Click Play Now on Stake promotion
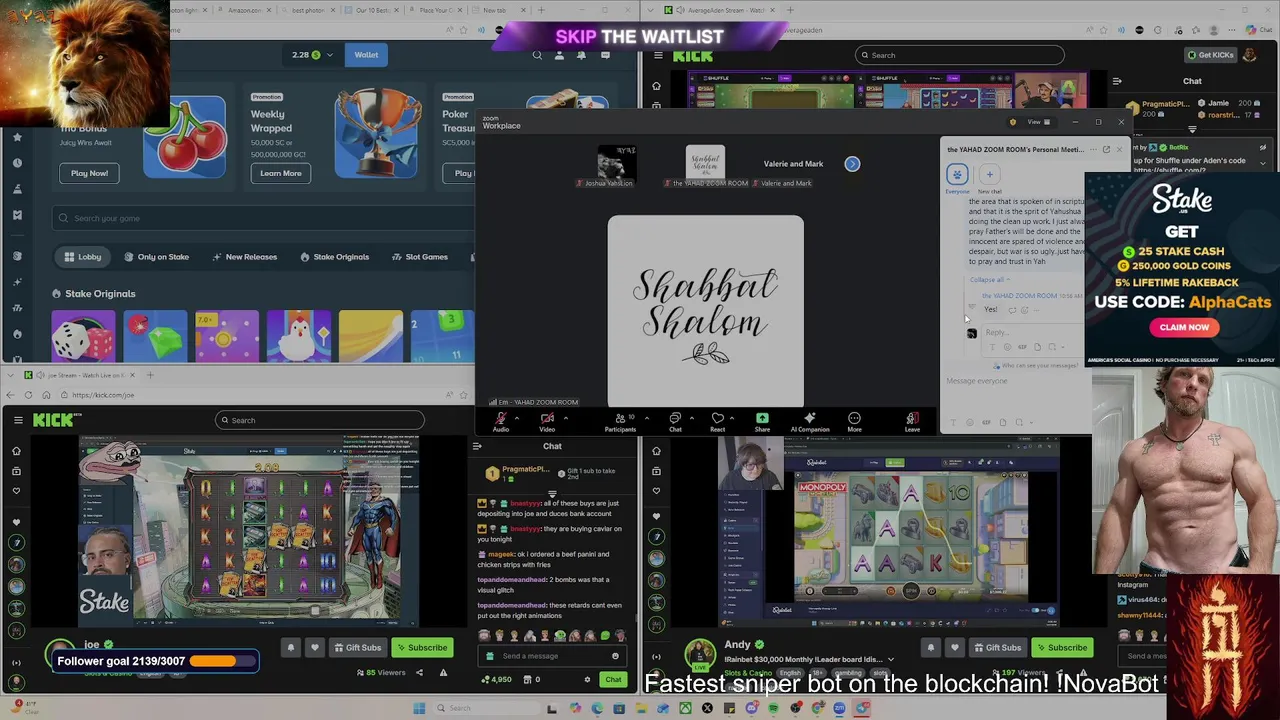The width and height of the screenshot is (1280, 720). 89,173
